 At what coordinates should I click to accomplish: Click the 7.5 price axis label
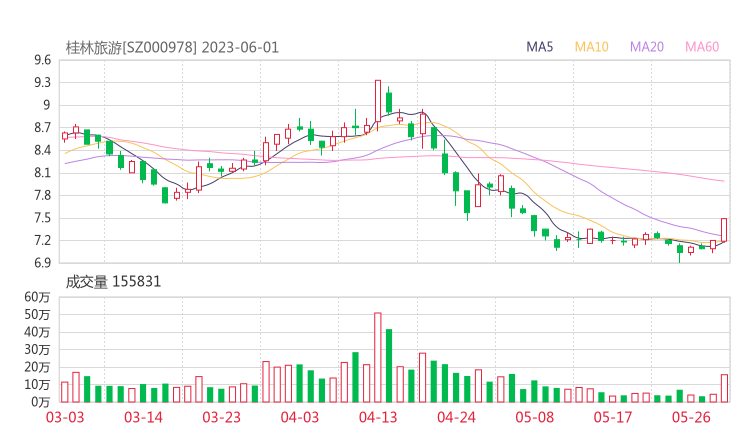42,218
